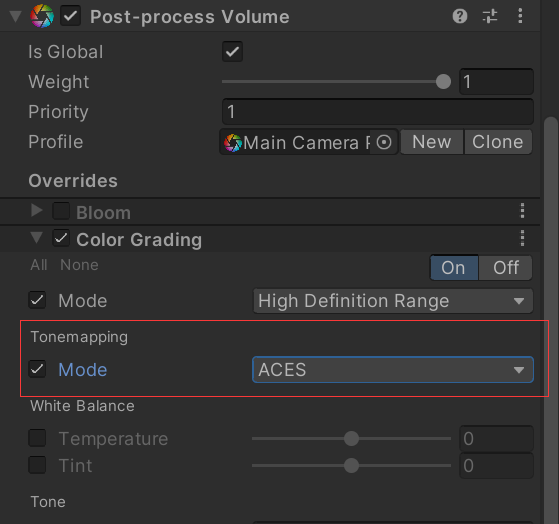Image resolution: width=559 pixels, height=524 pixels.
Task: Click the Priority input field
Action: (378, 112)
